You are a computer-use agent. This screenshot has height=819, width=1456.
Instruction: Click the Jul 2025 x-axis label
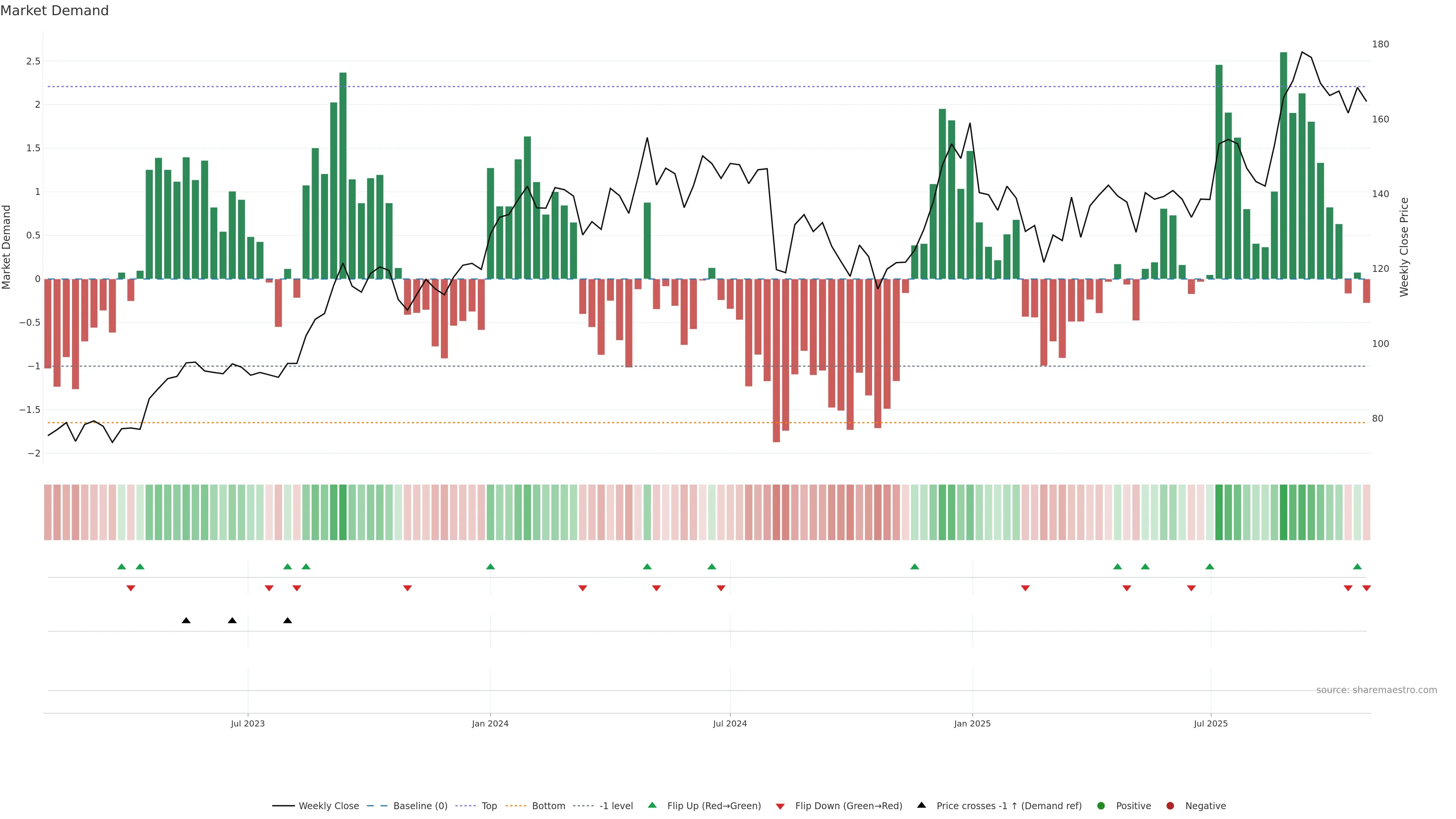pos(1210,723)
